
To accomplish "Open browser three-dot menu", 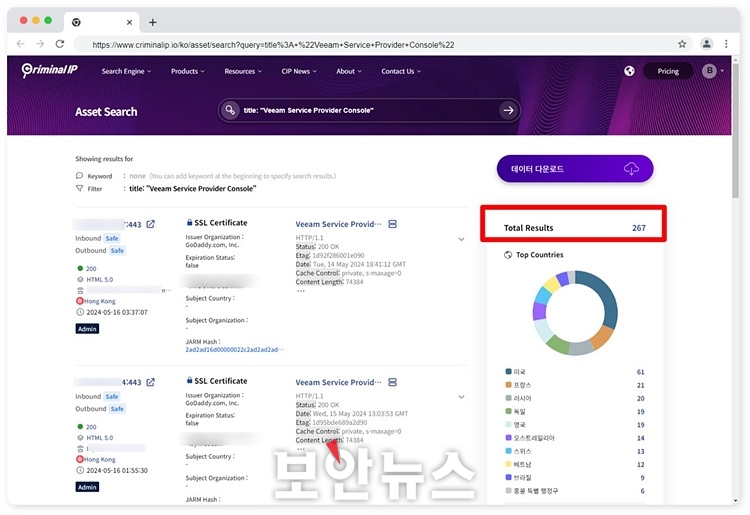I will click(726, 44).
